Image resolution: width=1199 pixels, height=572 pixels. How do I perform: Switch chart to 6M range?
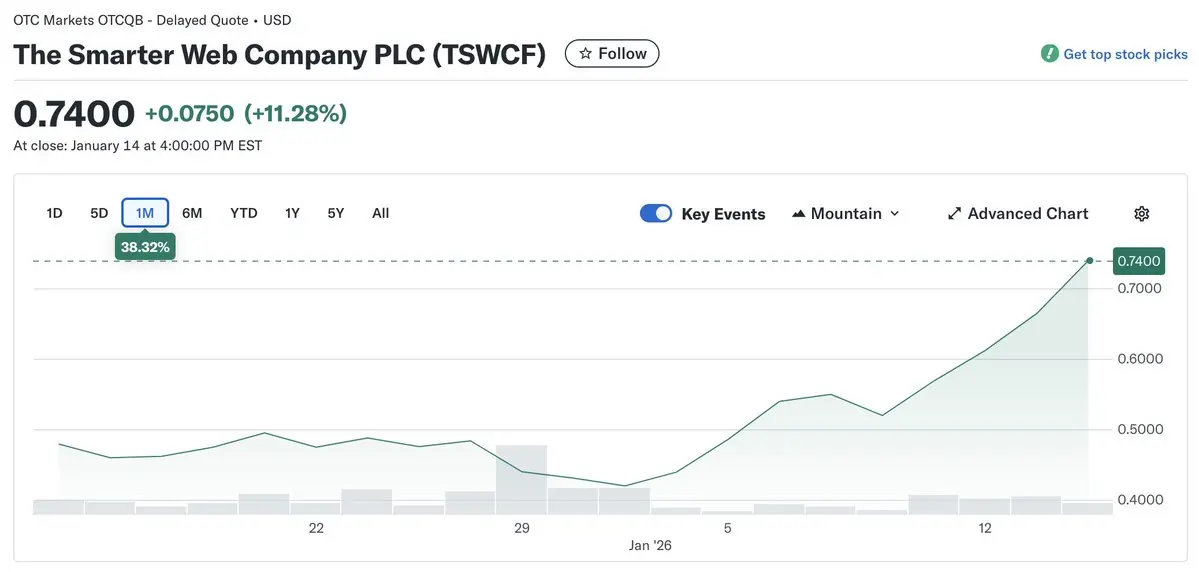[x=192, y=213]
